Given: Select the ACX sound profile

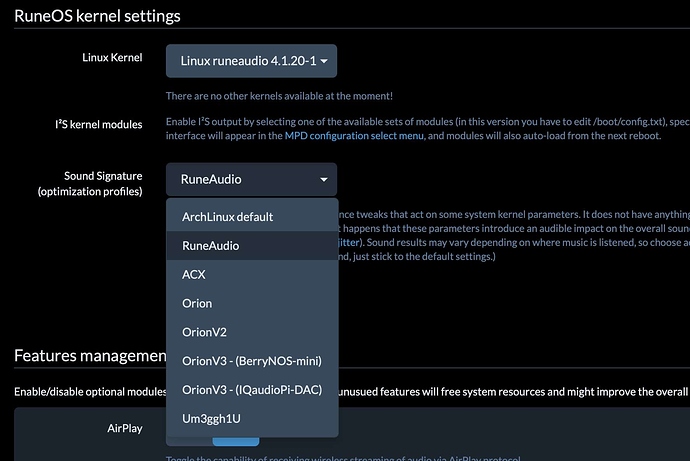Looking at the screenshot, I should click(252, 274).
